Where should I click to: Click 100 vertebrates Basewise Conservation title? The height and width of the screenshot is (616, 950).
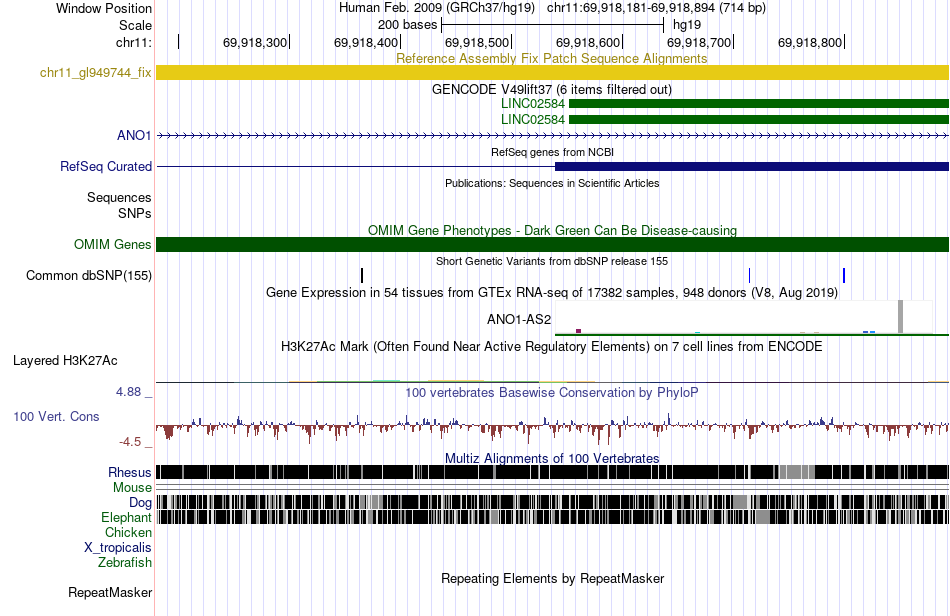[x=552, y=392]
